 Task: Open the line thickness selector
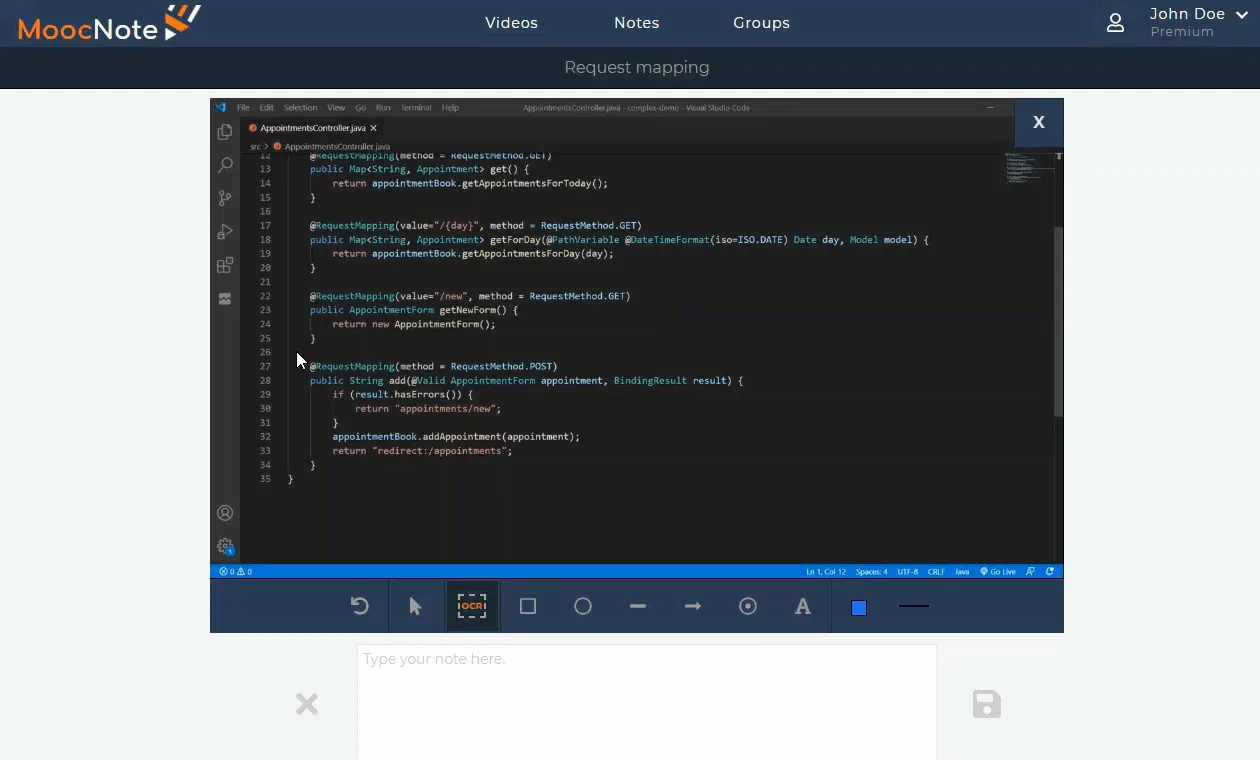(x=914, y=606)
